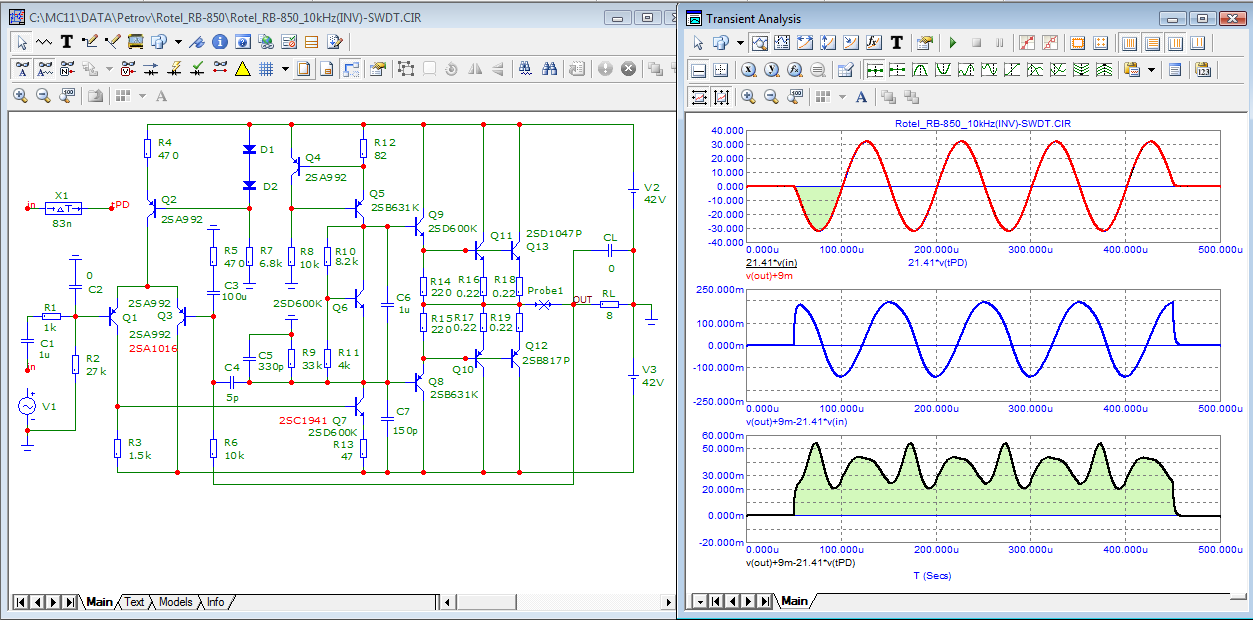Click the Probe1 label in schematic
The height and width of the screenshot is (620, 1253).
pyautogui.click(x=545, y=291)
